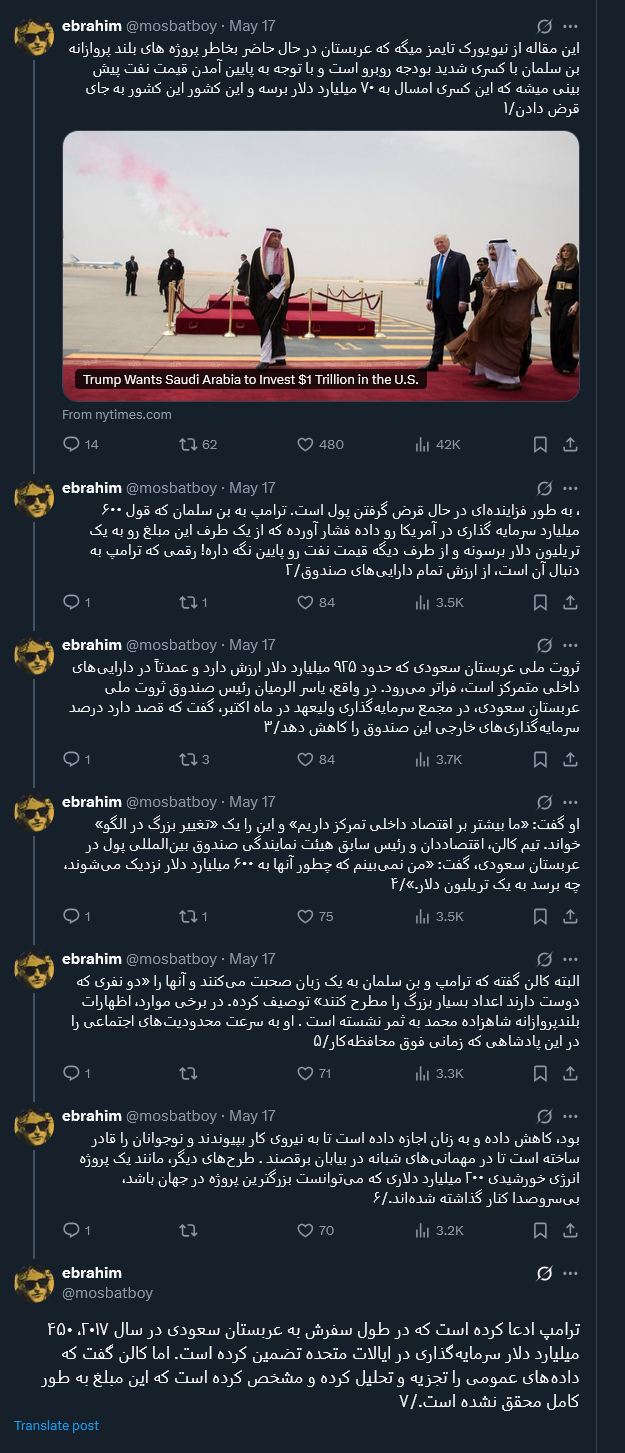
Task: Toggle bookmark on the fifth tweet
Action: 539,1073
